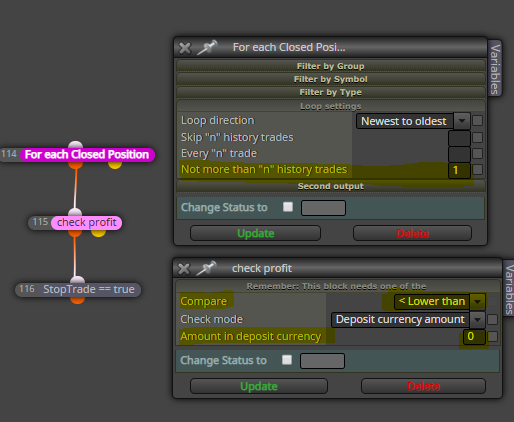Click input connector atop check profit block

[x=75, y=212]
